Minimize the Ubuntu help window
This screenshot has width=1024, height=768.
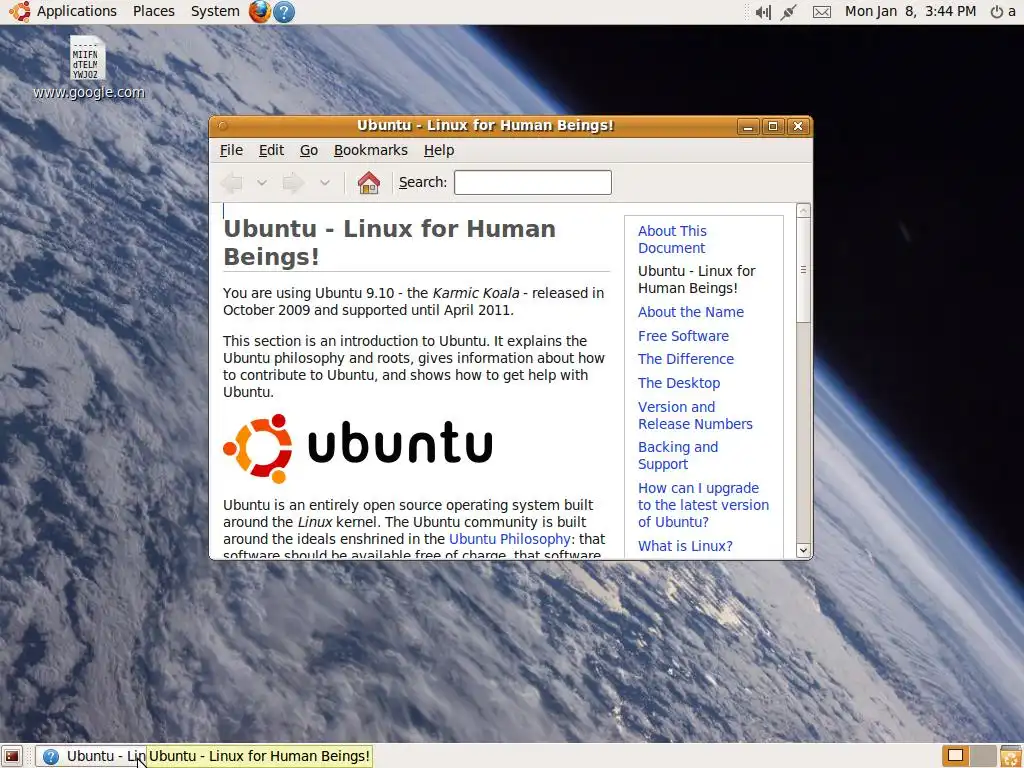click(748, 126)
